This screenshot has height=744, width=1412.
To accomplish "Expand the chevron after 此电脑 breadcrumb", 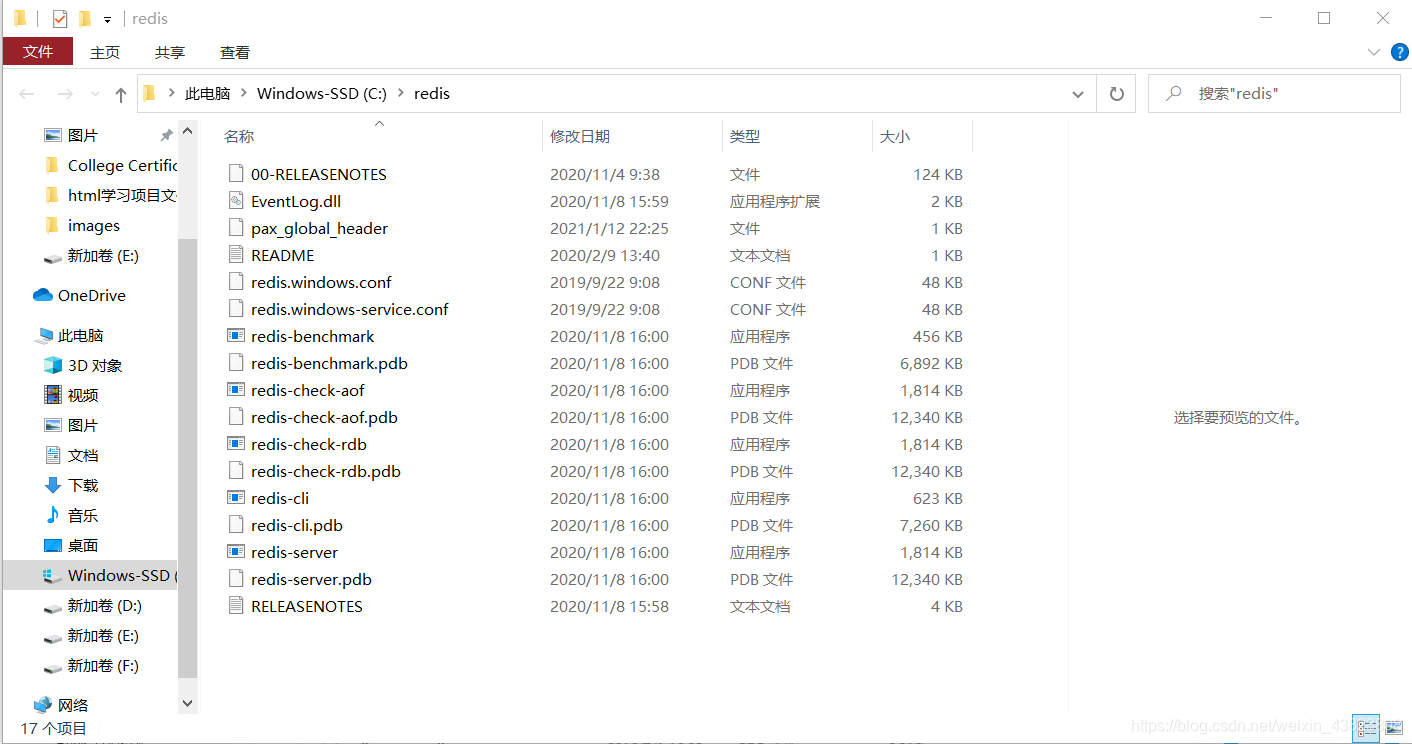I will [243, 93].
